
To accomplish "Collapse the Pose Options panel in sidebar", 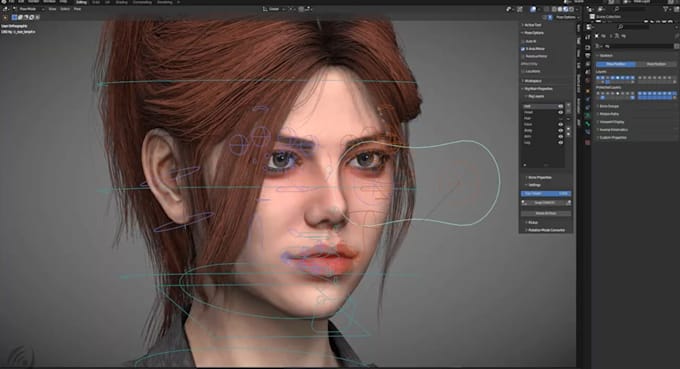I will coord(533,33).
